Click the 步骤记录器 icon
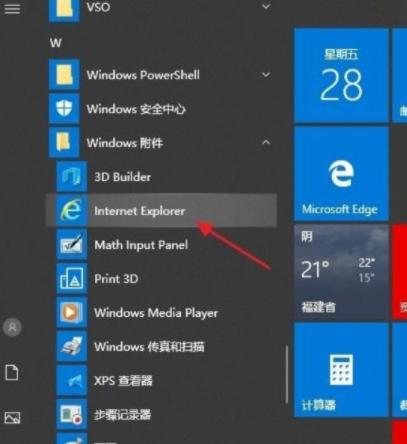 72,414
